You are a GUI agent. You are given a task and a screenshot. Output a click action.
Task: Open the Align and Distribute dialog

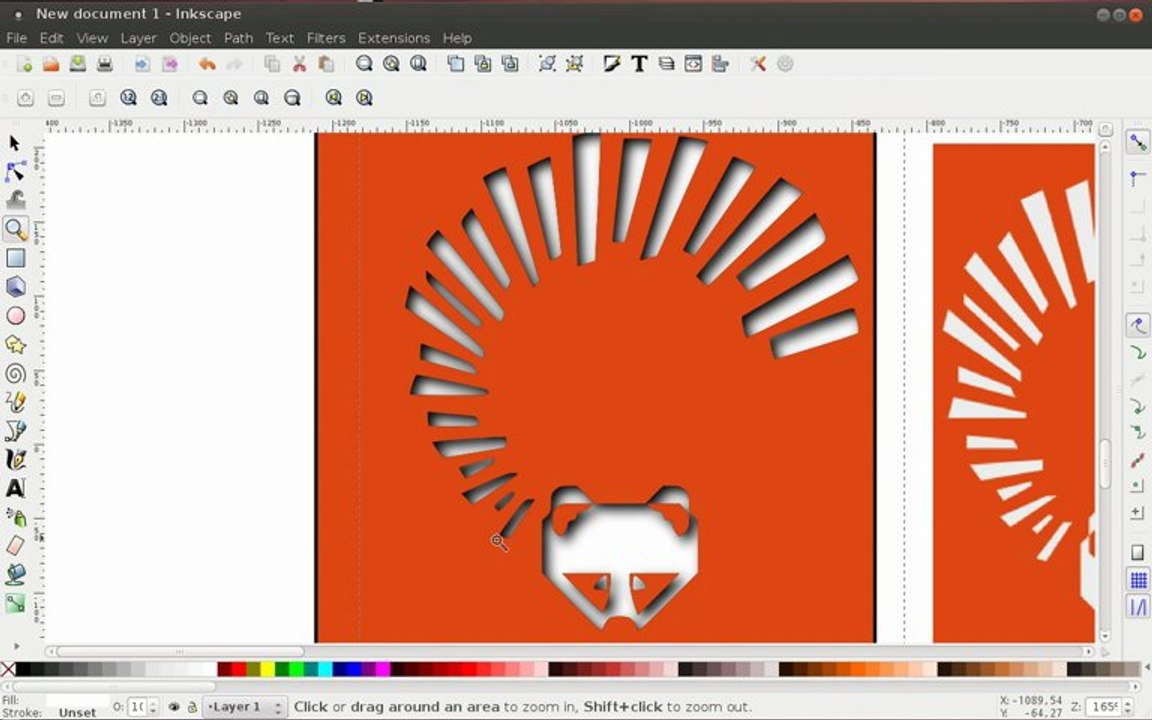(x=720, y=64)
